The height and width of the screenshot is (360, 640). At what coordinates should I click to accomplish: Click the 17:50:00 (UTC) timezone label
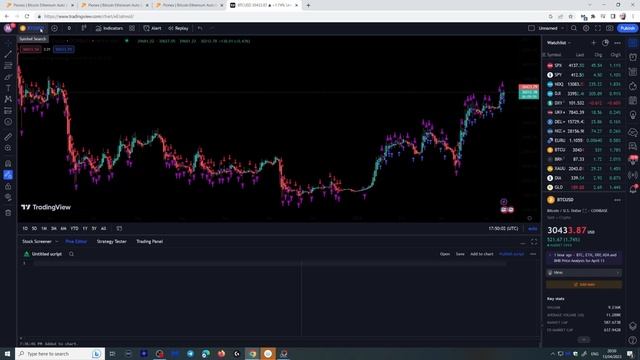pyautogui.click(x=503, y=229)
